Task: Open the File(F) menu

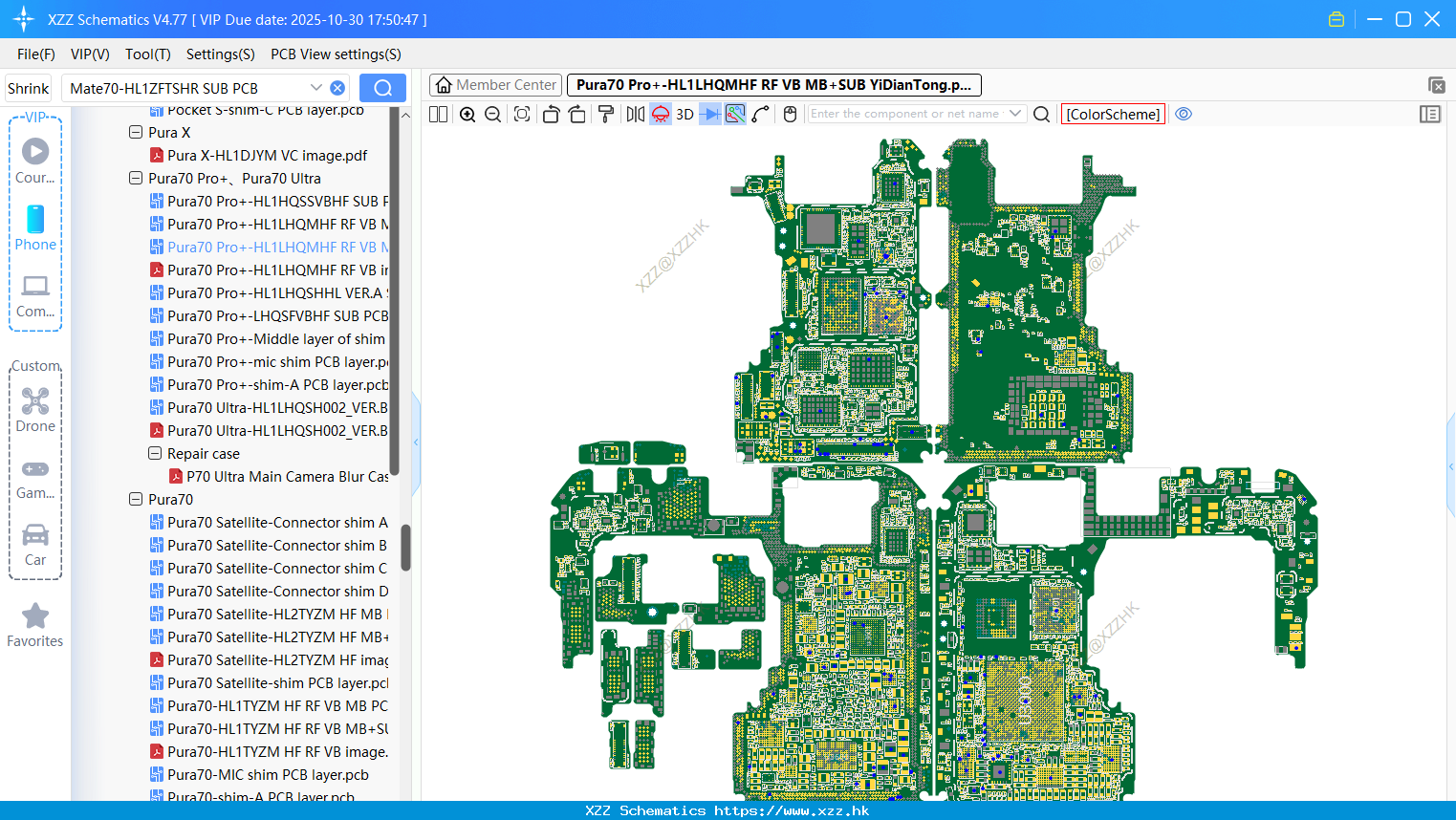Action: coord(36,54)
